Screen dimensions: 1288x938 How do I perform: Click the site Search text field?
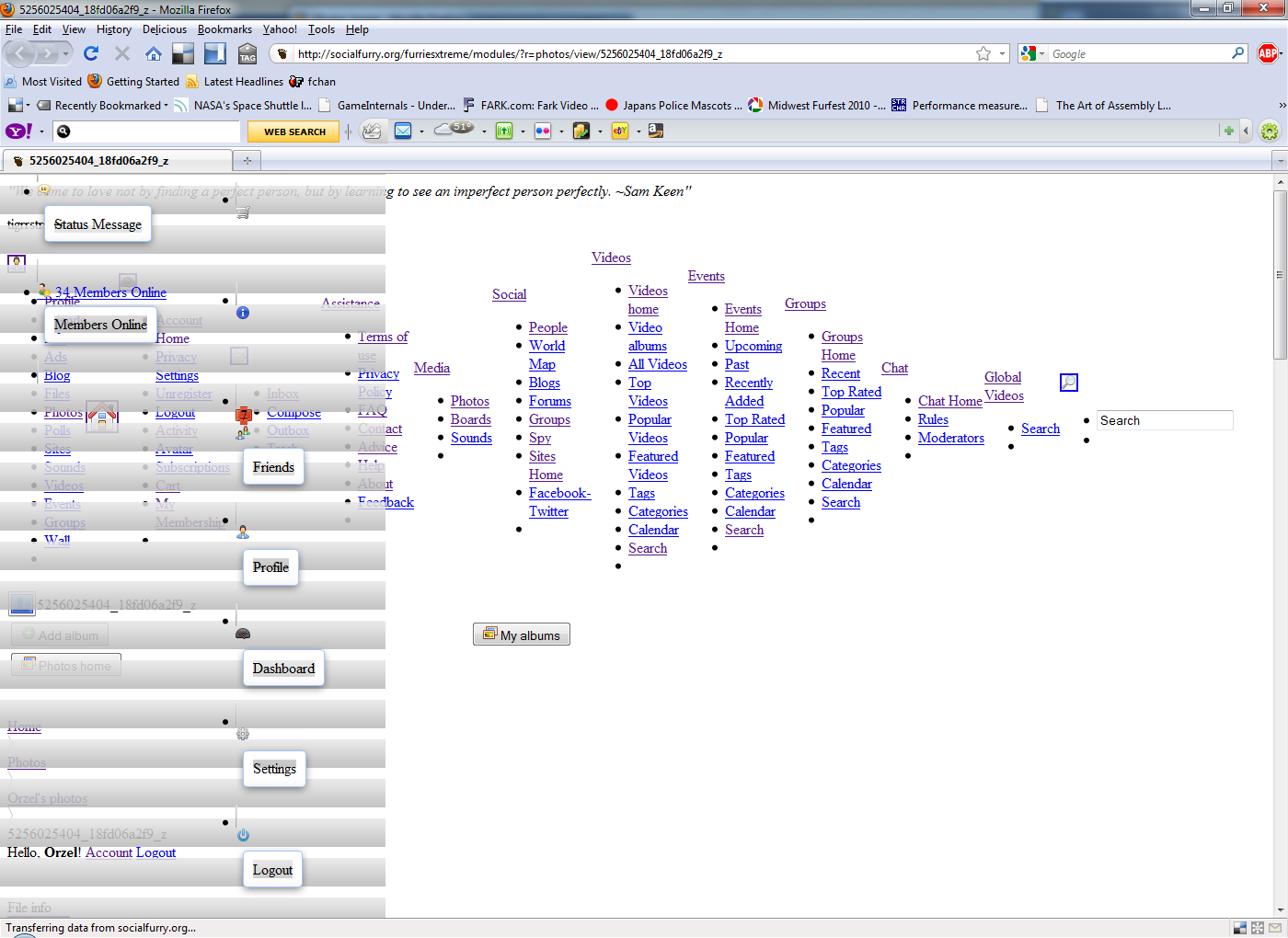coord(1164,420)
